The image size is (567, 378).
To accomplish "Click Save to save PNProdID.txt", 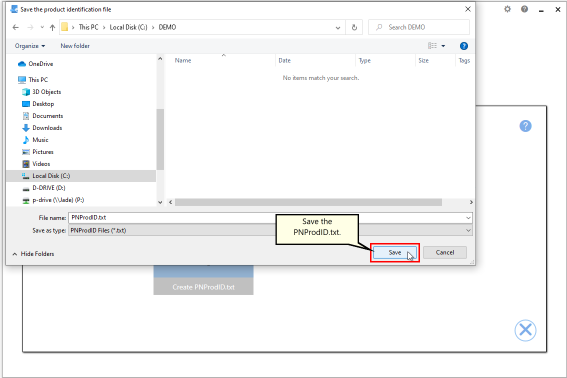I will 395,252.
